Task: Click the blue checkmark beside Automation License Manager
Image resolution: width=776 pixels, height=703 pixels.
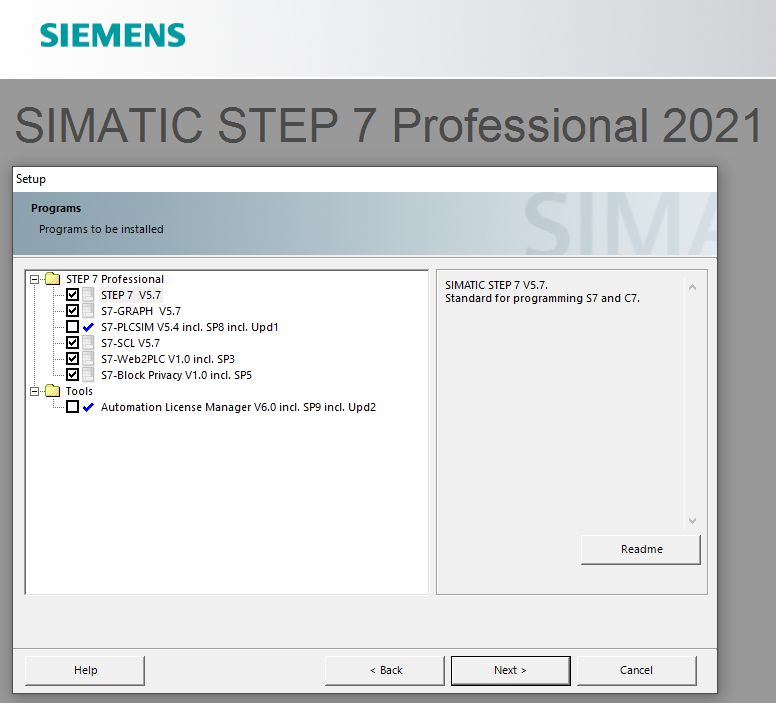Action: 88,407
